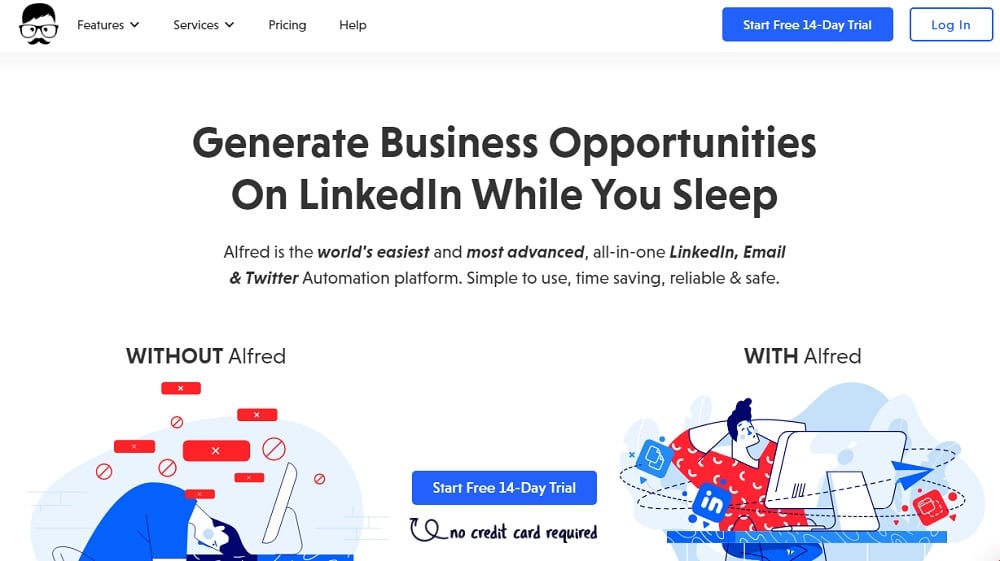The width and height of the screenshot is (1000, 561).
Task: Click the topmost red X box
Action: pos(180,388)
